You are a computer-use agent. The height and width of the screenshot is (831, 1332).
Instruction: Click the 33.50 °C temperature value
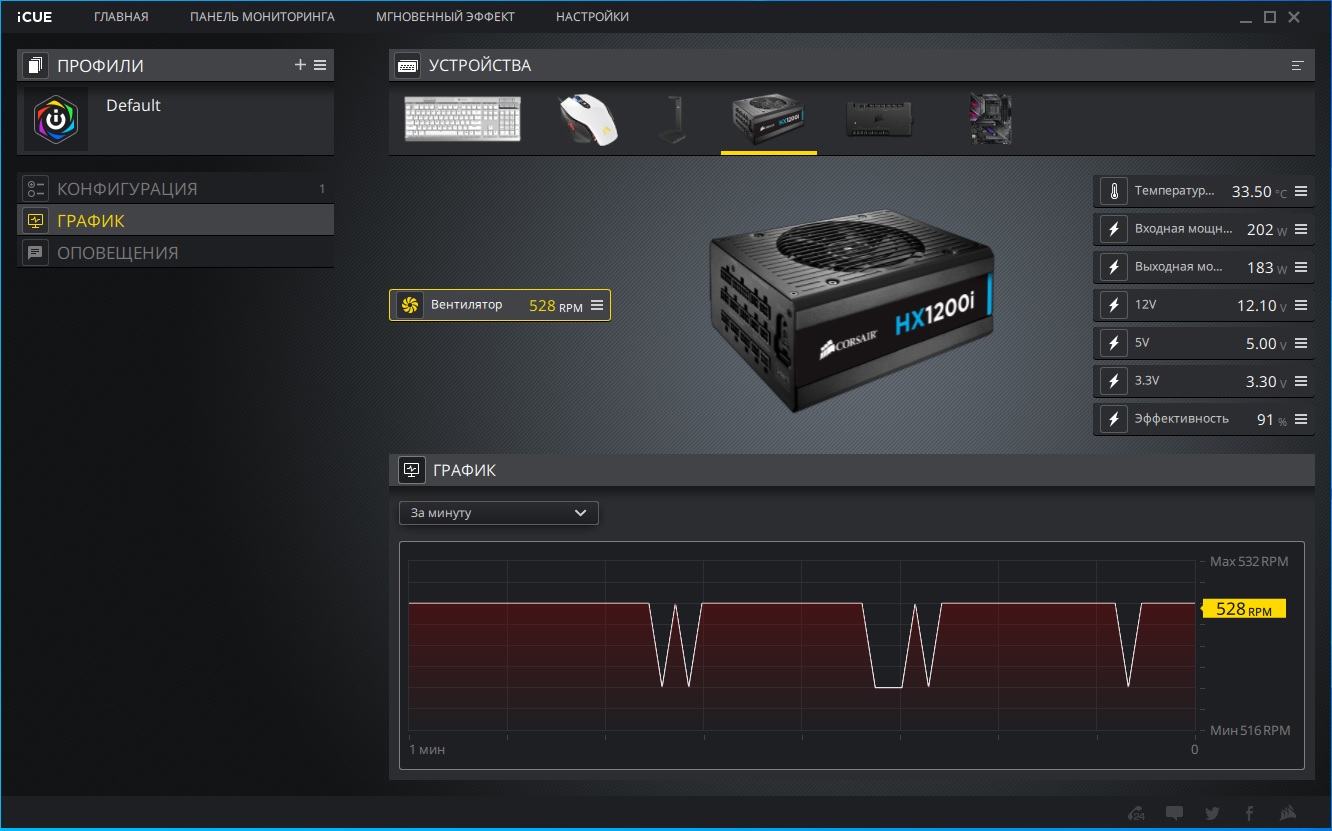(x=1259, y=192)
